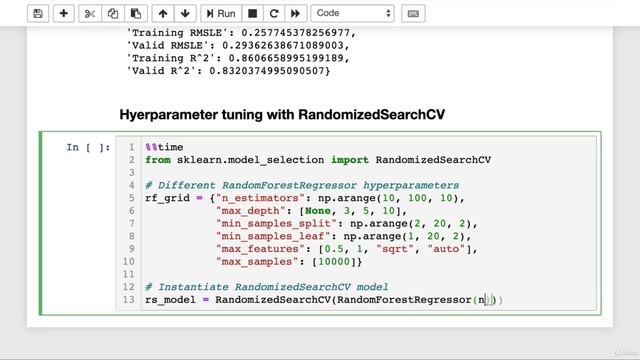640x360 pixels.
Task: Select the In [ ] cell prompt
Action: [x=88, y=147]
